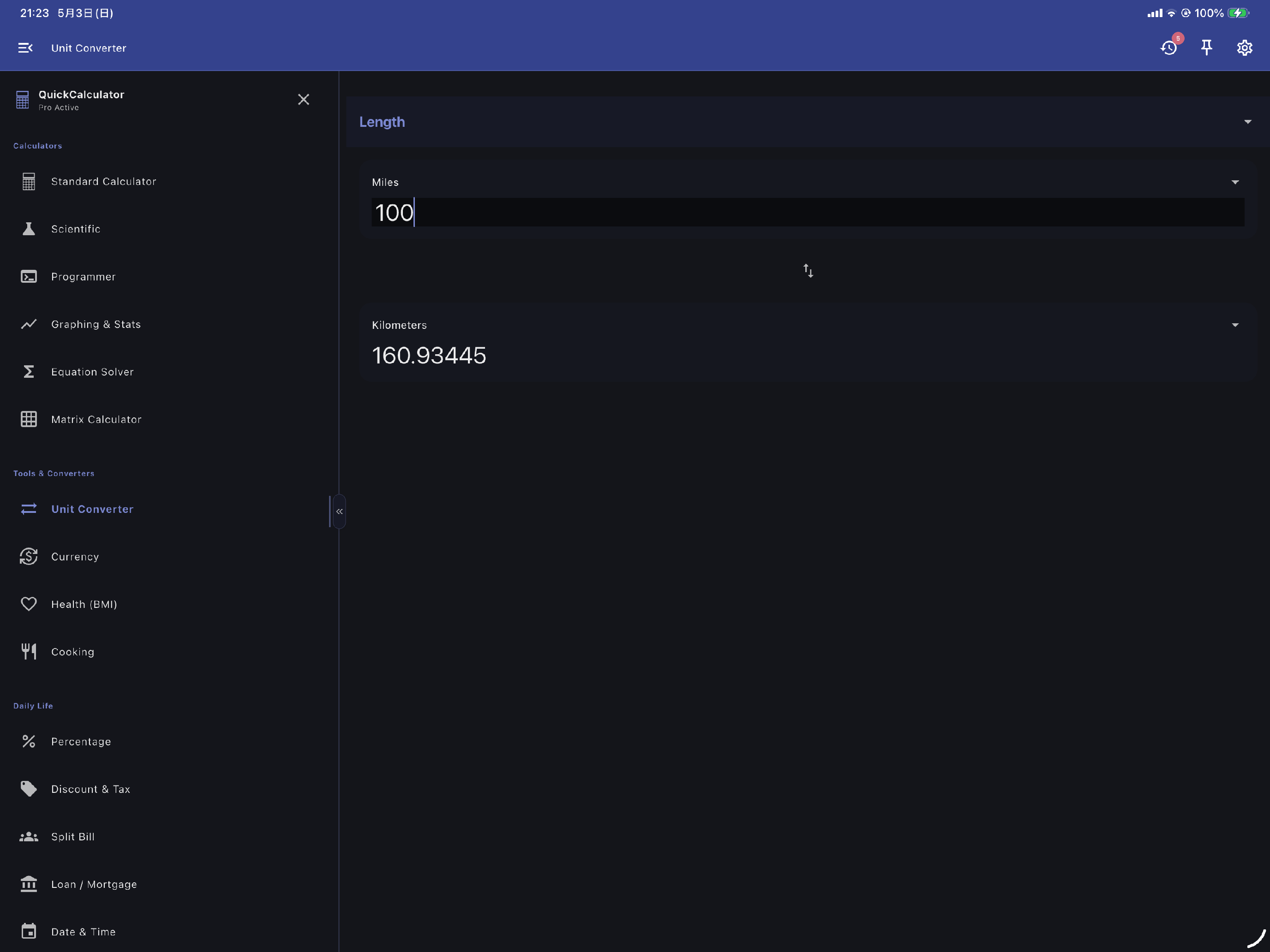Click the Graphing & Stats chart icon
This screenshot has width=1270, height=952.
point(29,324)
